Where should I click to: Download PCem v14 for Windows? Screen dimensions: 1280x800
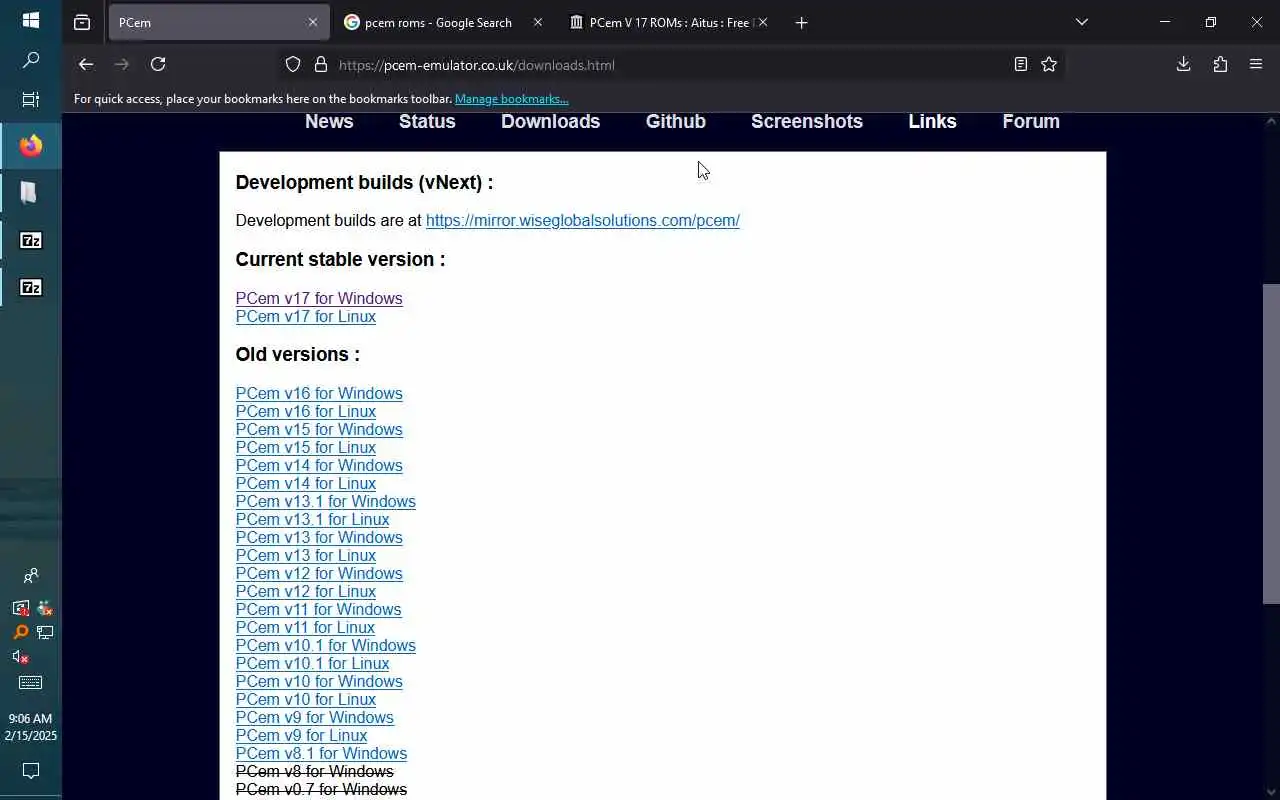319,465
